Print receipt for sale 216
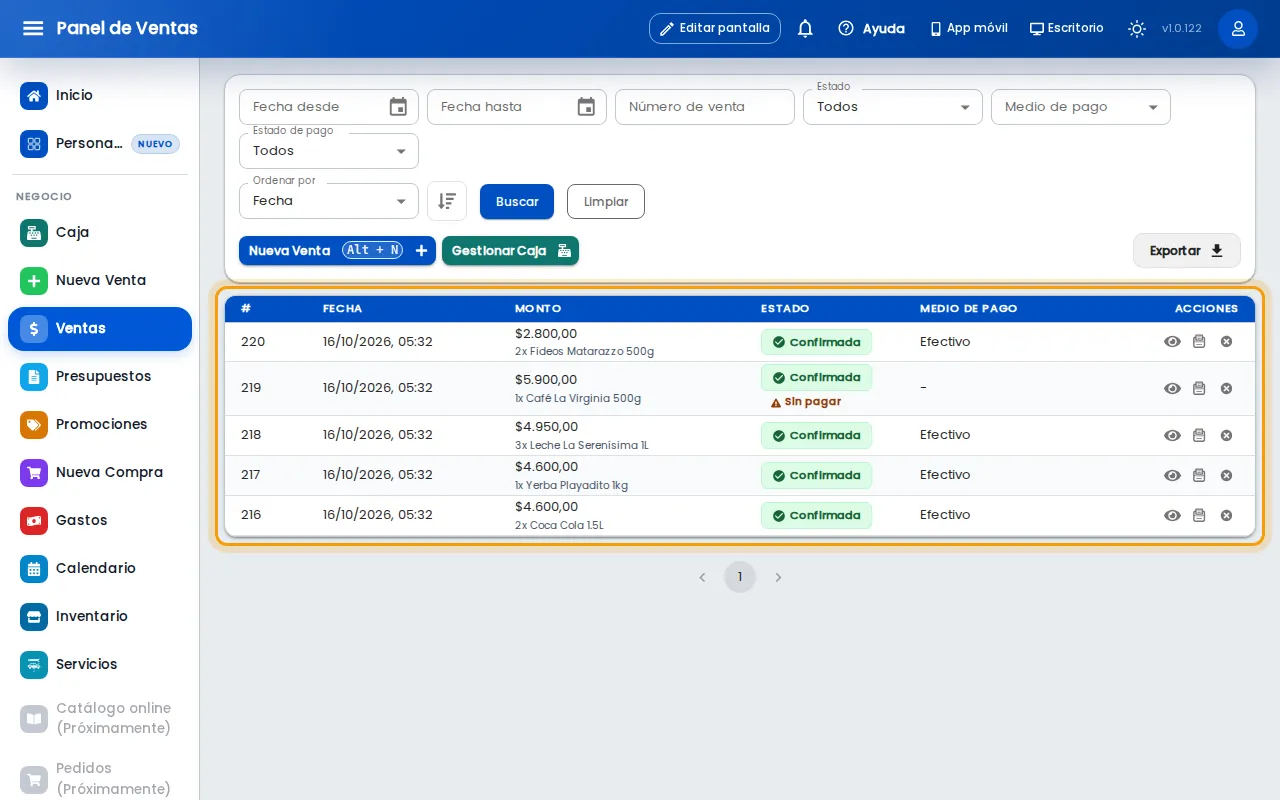The image size is (1280, 800). 1199,516
